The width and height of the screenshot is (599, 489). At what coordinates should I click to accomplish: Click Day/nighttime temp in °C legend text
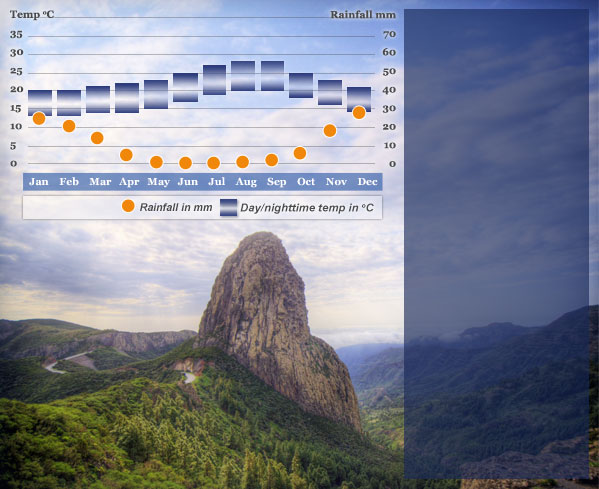point(307,208)
